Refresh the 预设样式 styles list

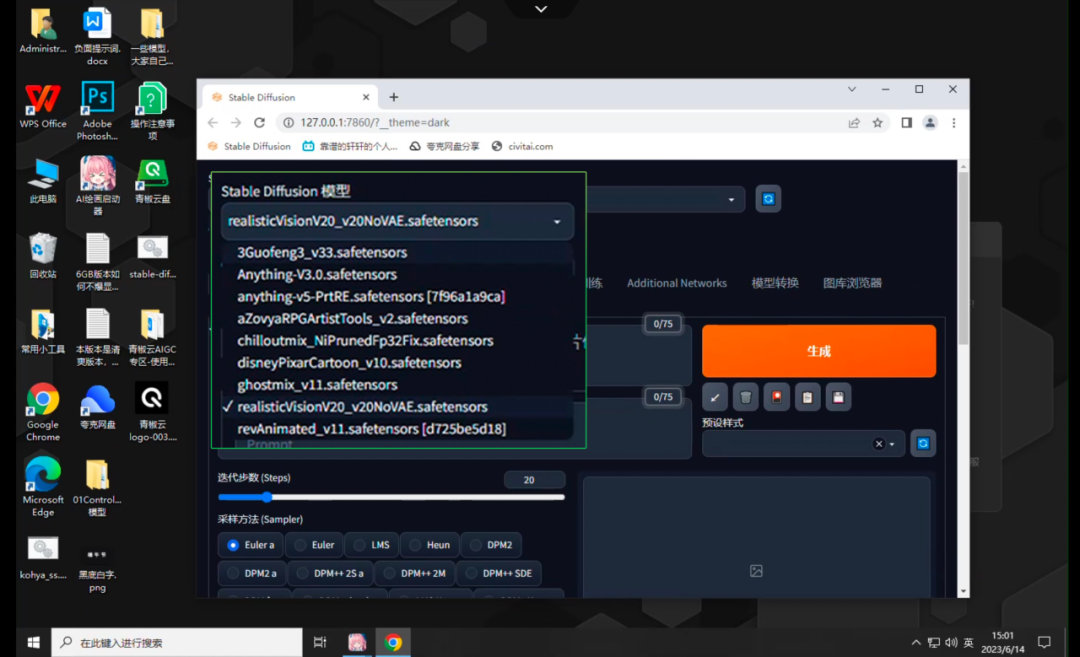pos(923,444)
